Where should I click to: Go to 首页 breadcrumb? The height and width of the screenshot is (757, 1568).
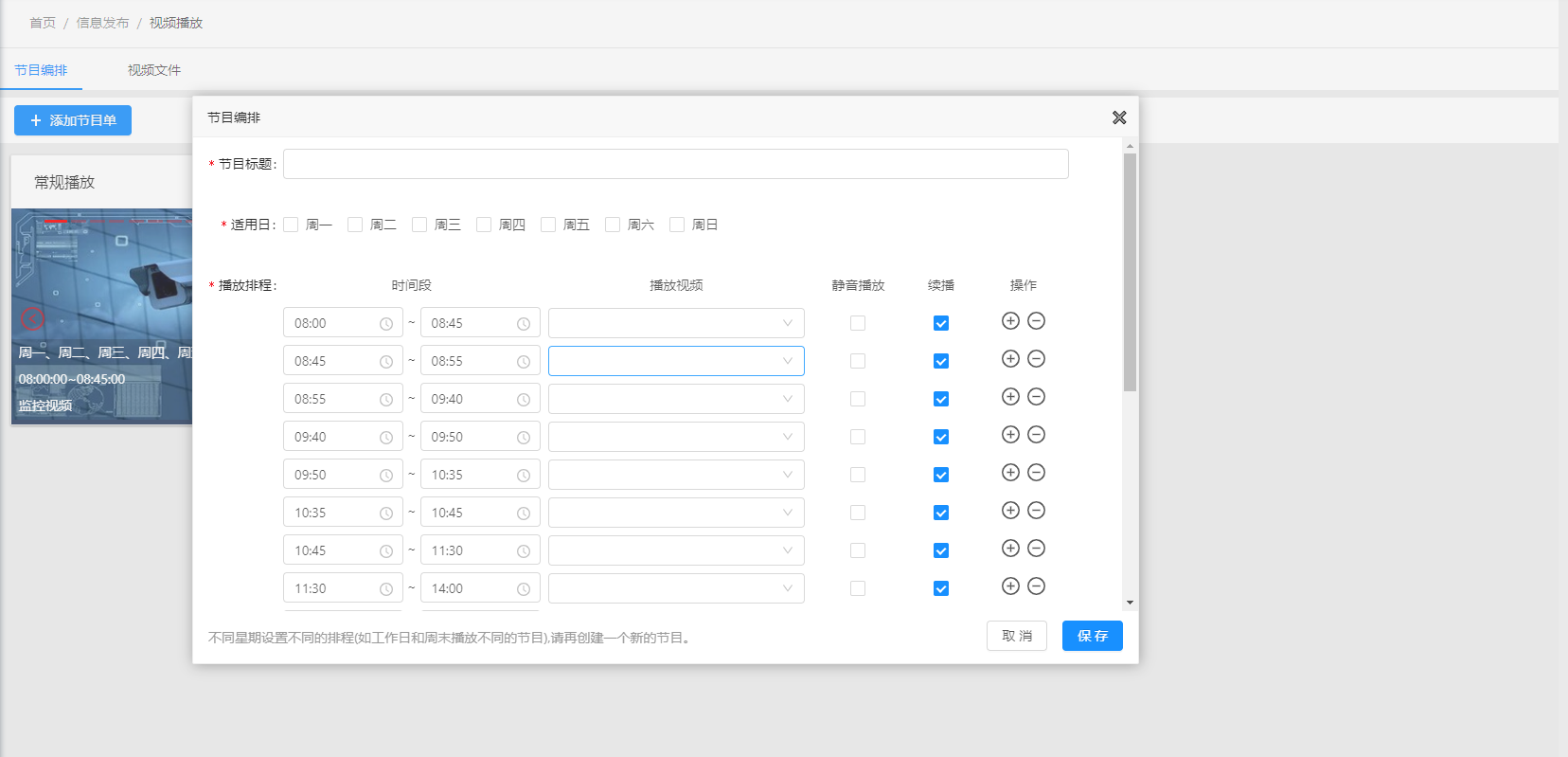pos(43,23)
